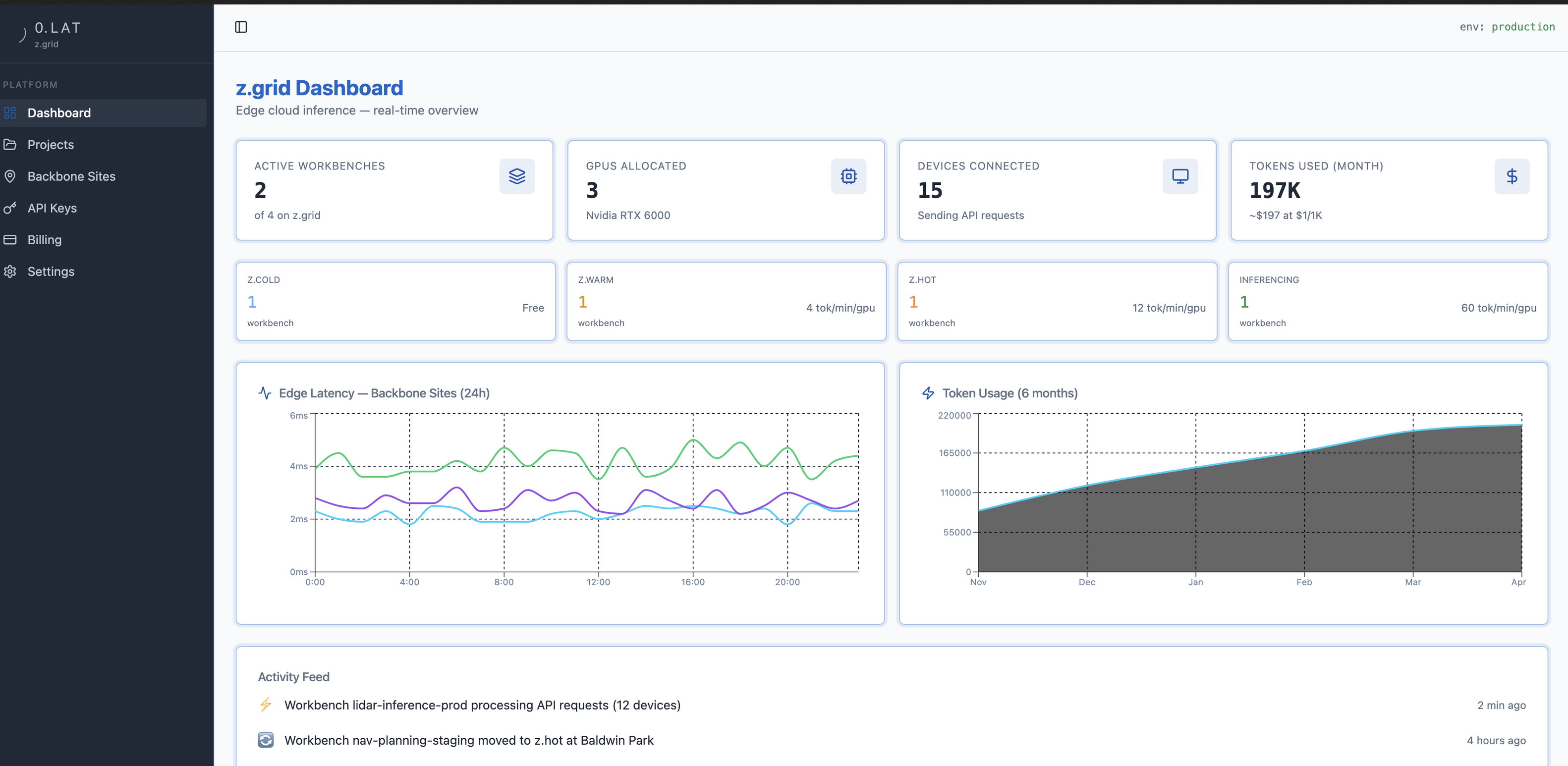Click the layers icon in Active Workbenches card
Viewport: 1568px width, 766px height.
(517, 176)
